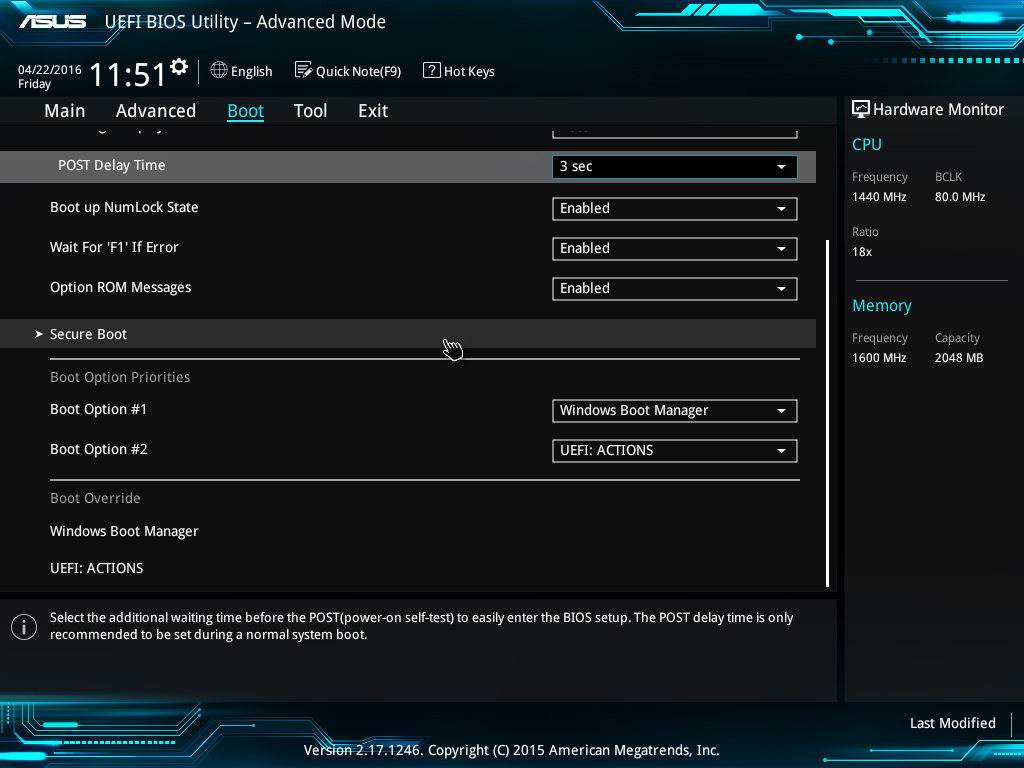1024x768 pixels.
Task: Switch to the Advanced tab
Action: [x=155, y=110]
